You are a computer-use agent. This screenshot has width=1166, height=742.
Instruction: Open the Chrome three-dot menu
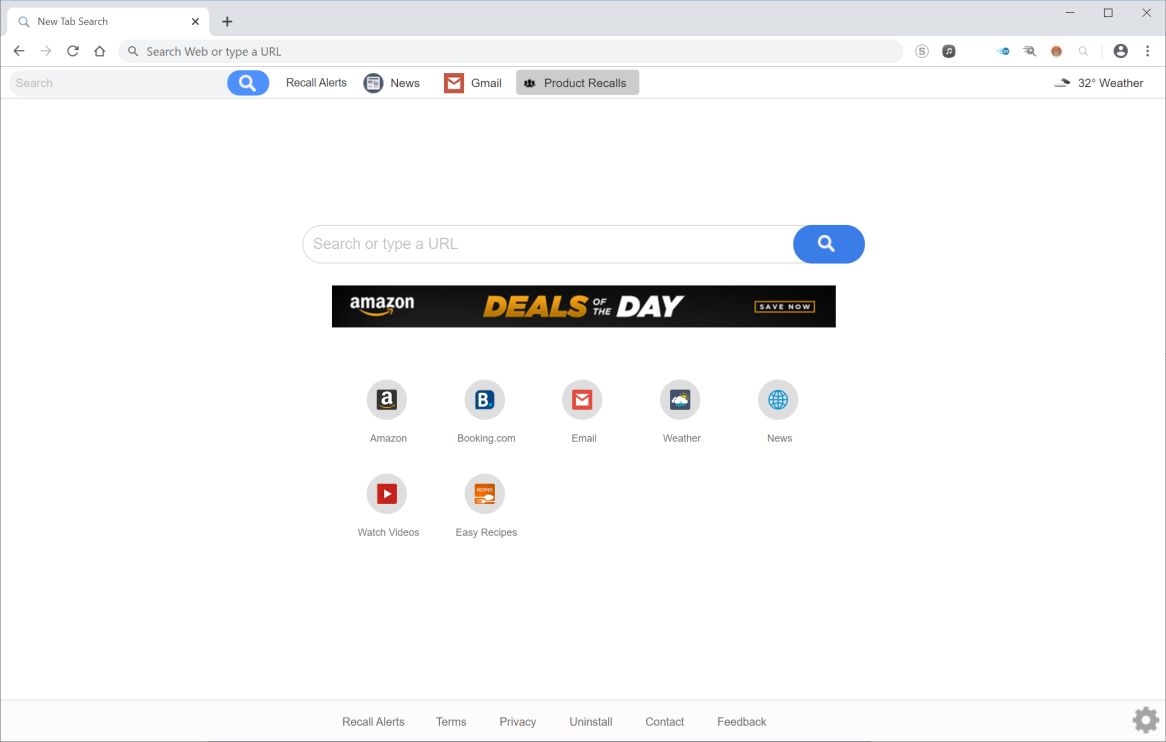click(x=1147, y=51)
